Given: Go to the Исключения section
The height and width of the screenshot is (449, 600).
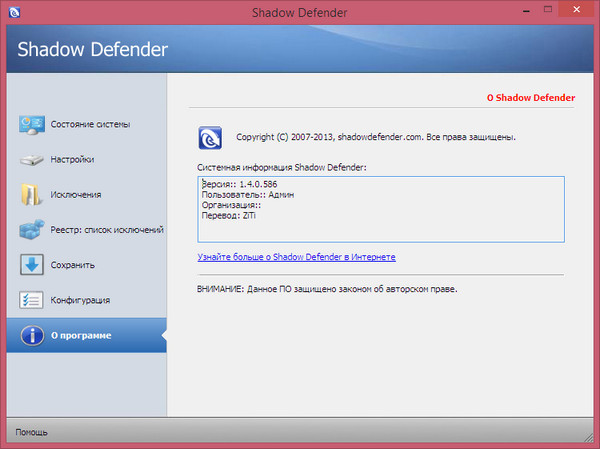Looking at the screenshot, I should tap(76, 195).
